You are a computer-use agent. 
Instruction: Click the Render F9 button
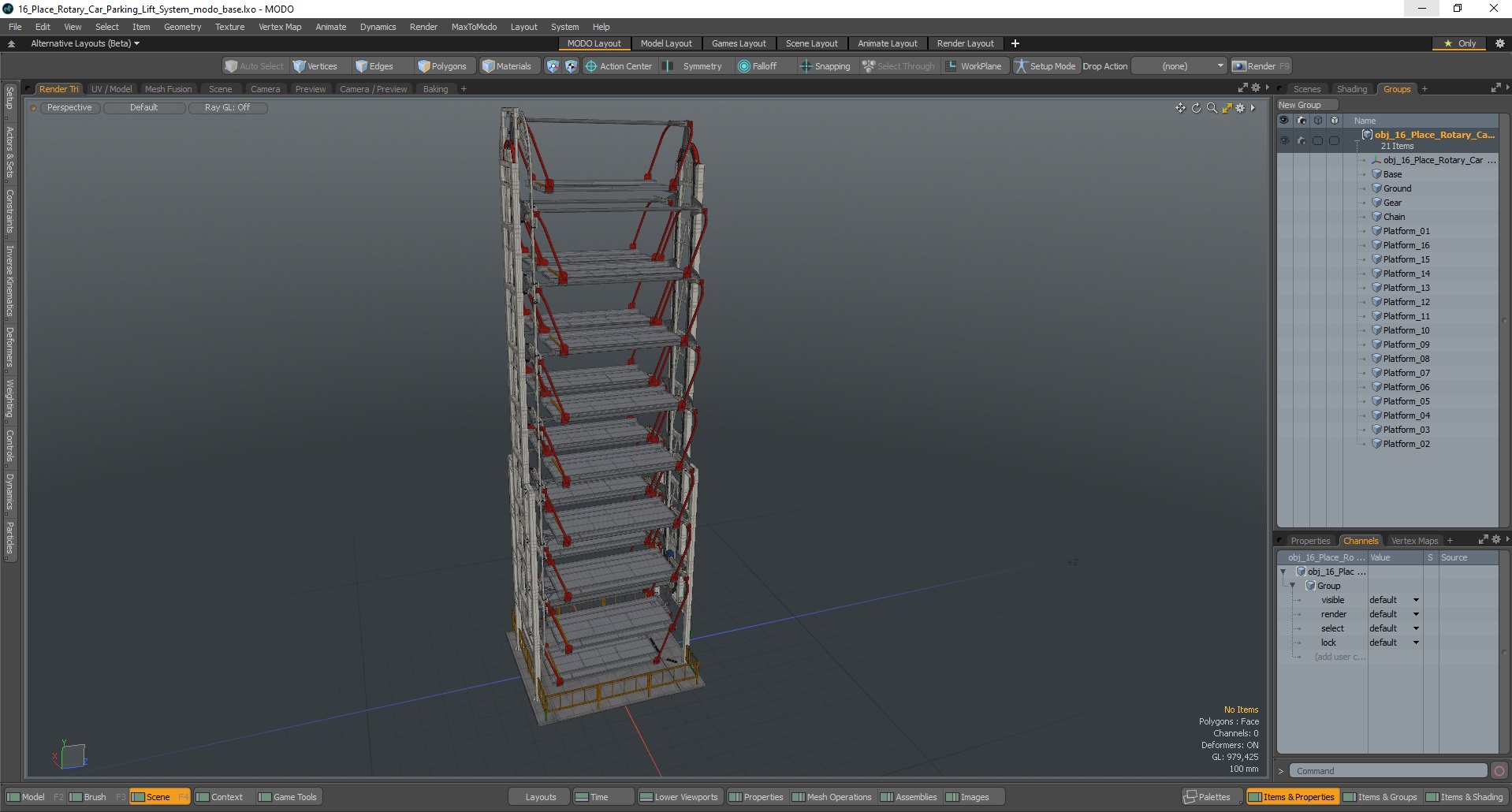(1261, 66)
